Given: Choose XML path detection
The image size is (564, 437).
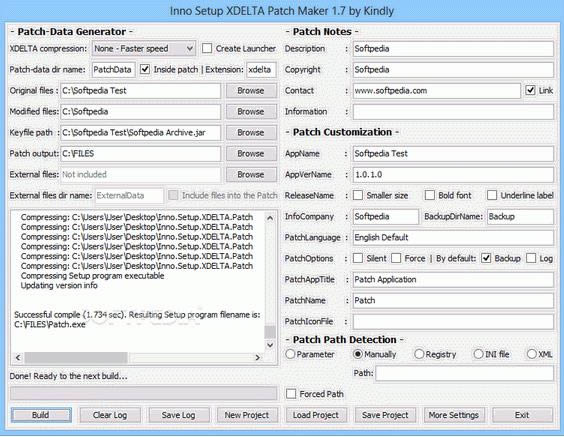Looking at the screenshot, I should (x=532, y=354).
